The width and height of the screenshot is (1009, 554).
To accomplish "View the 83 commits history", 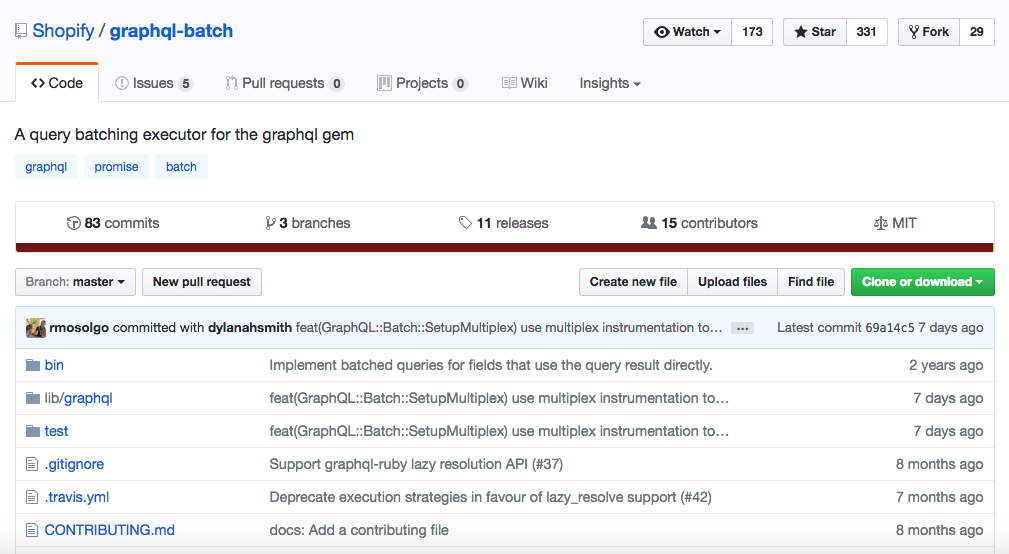I will click(113, 223).
